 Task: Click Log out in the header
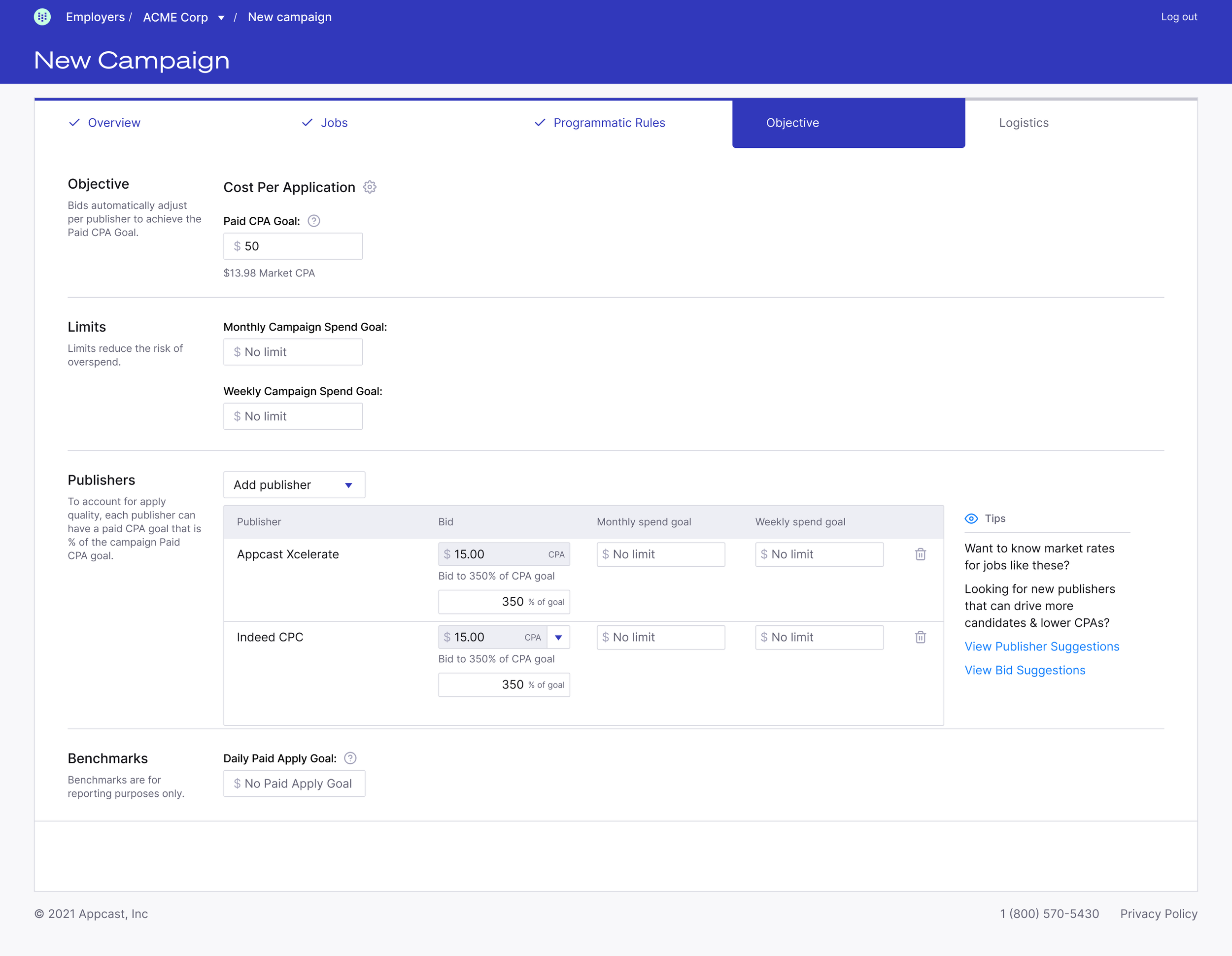click(x=1178, y=17)
